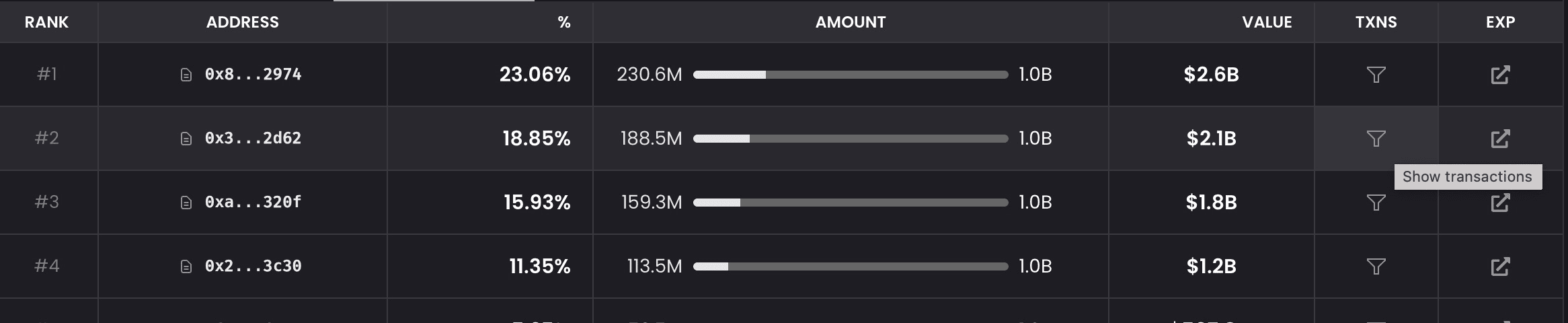Click the 230.6M amount progress bar
This screenshot has width=1568, height=323.
click(x=851, y=75)
